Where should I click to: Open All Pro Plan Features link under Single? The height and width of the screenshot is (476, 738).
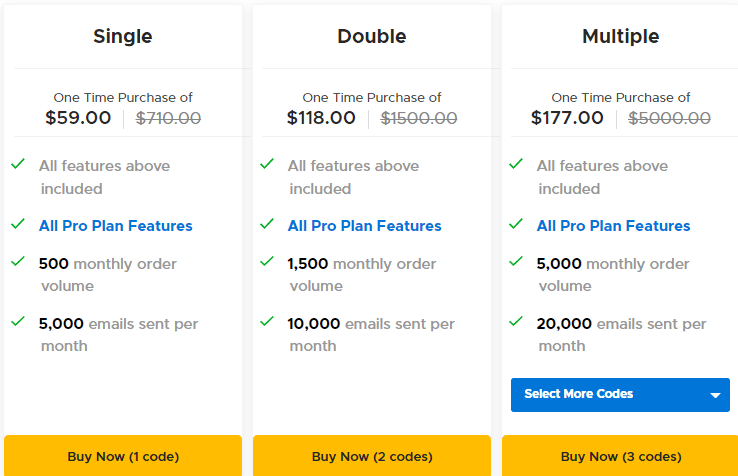[116, 226]
